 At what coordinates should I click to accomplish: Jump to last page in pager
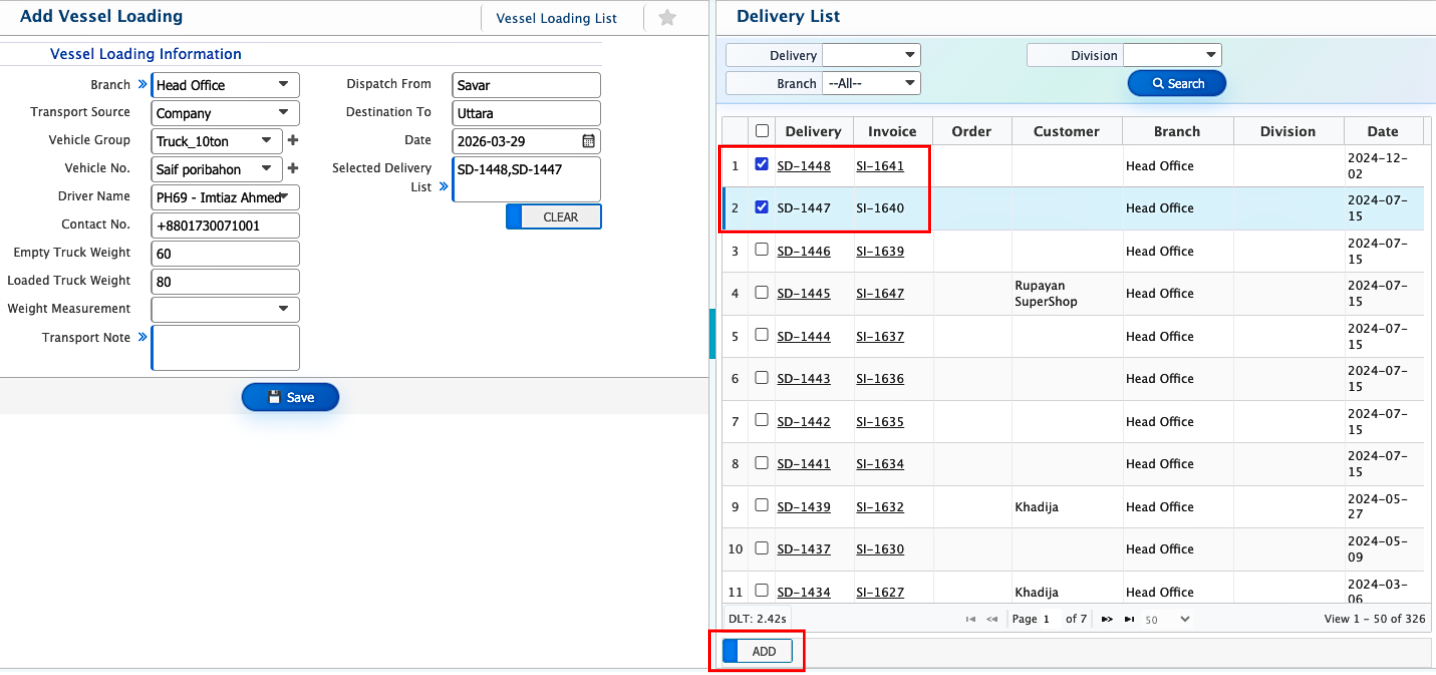[1129, 619]
